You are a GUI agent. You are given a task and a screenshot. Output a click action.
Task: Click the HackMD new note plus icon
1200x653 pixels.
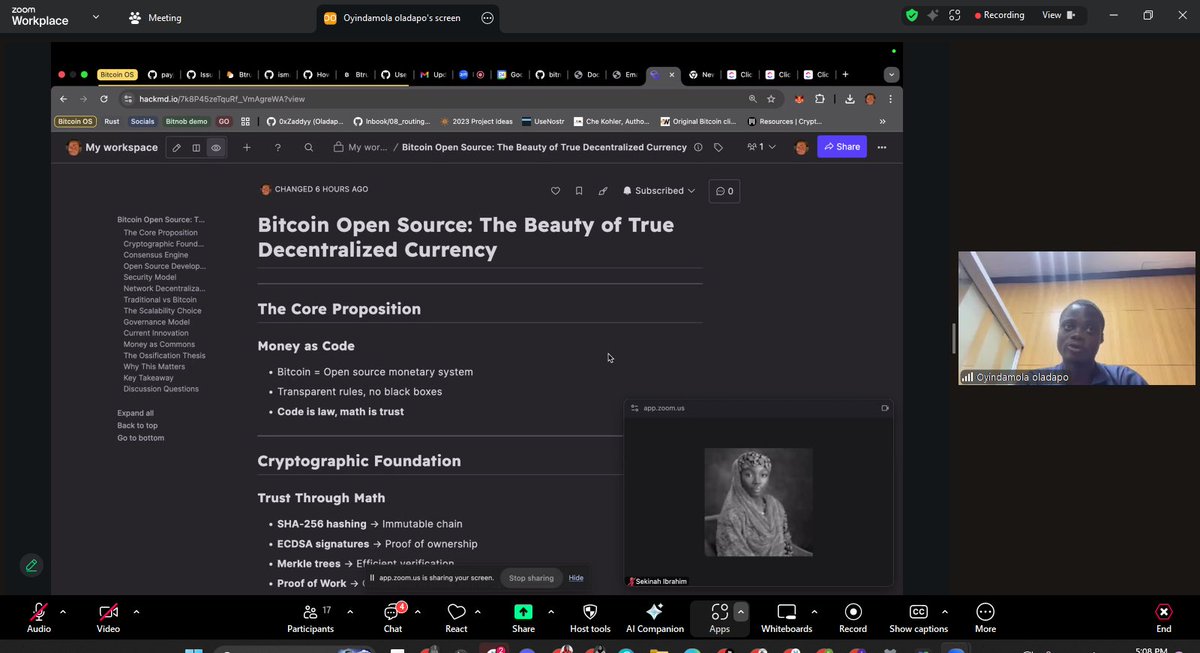[x=247, y=147]
